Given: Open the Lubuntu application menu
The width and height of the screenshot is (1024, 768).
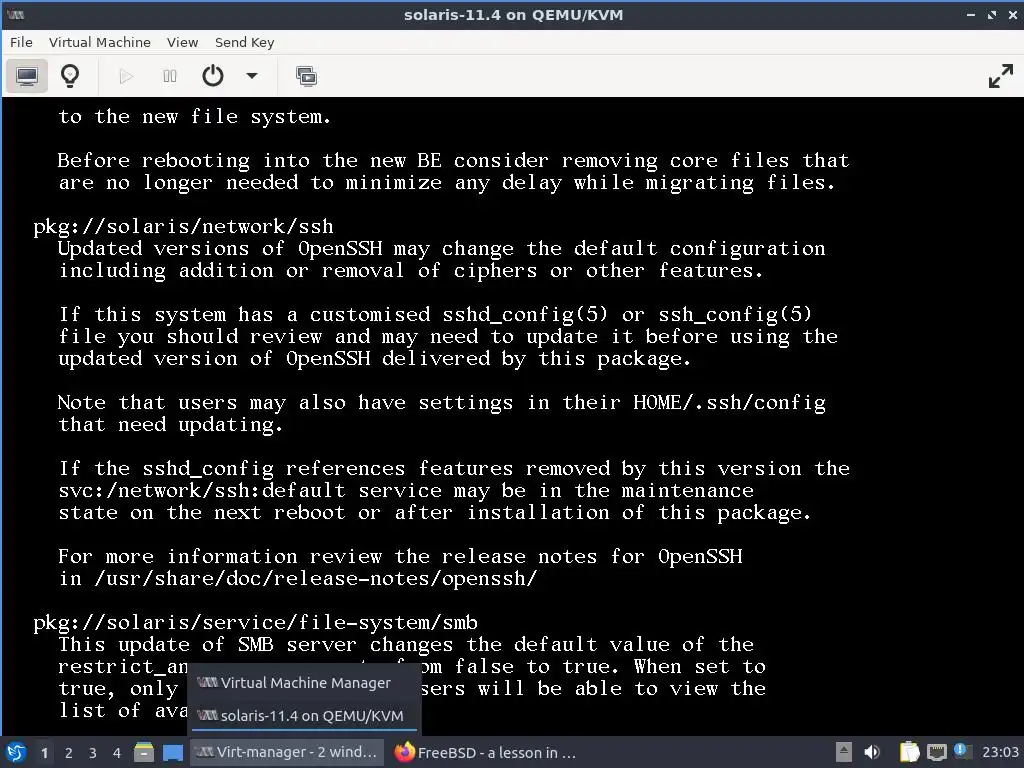Looking at the screenshot, I should click(16, 752).
